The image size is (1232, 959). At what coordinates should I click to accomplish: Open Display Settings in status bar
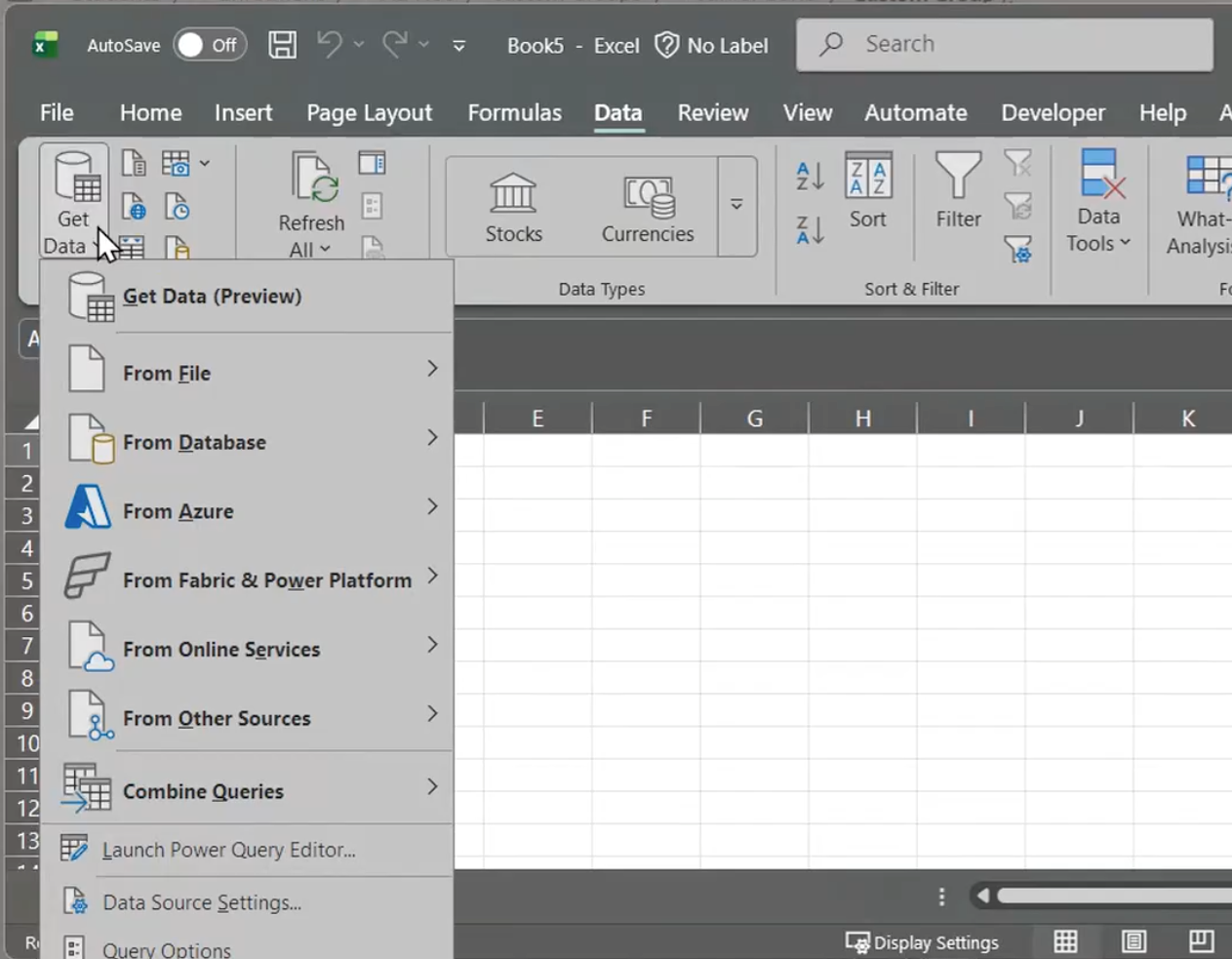[923, 942]
